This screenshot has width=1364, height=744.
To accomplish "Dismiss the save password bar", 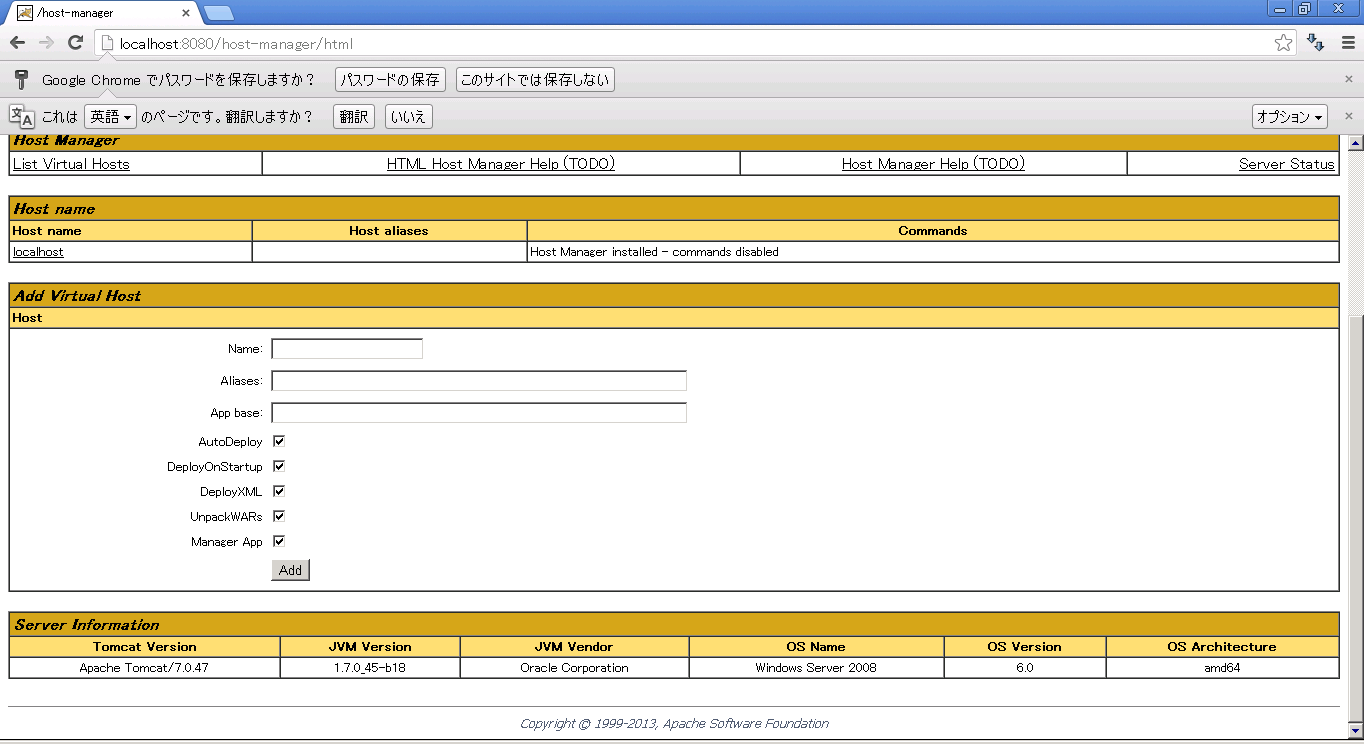I will 1348,80.
